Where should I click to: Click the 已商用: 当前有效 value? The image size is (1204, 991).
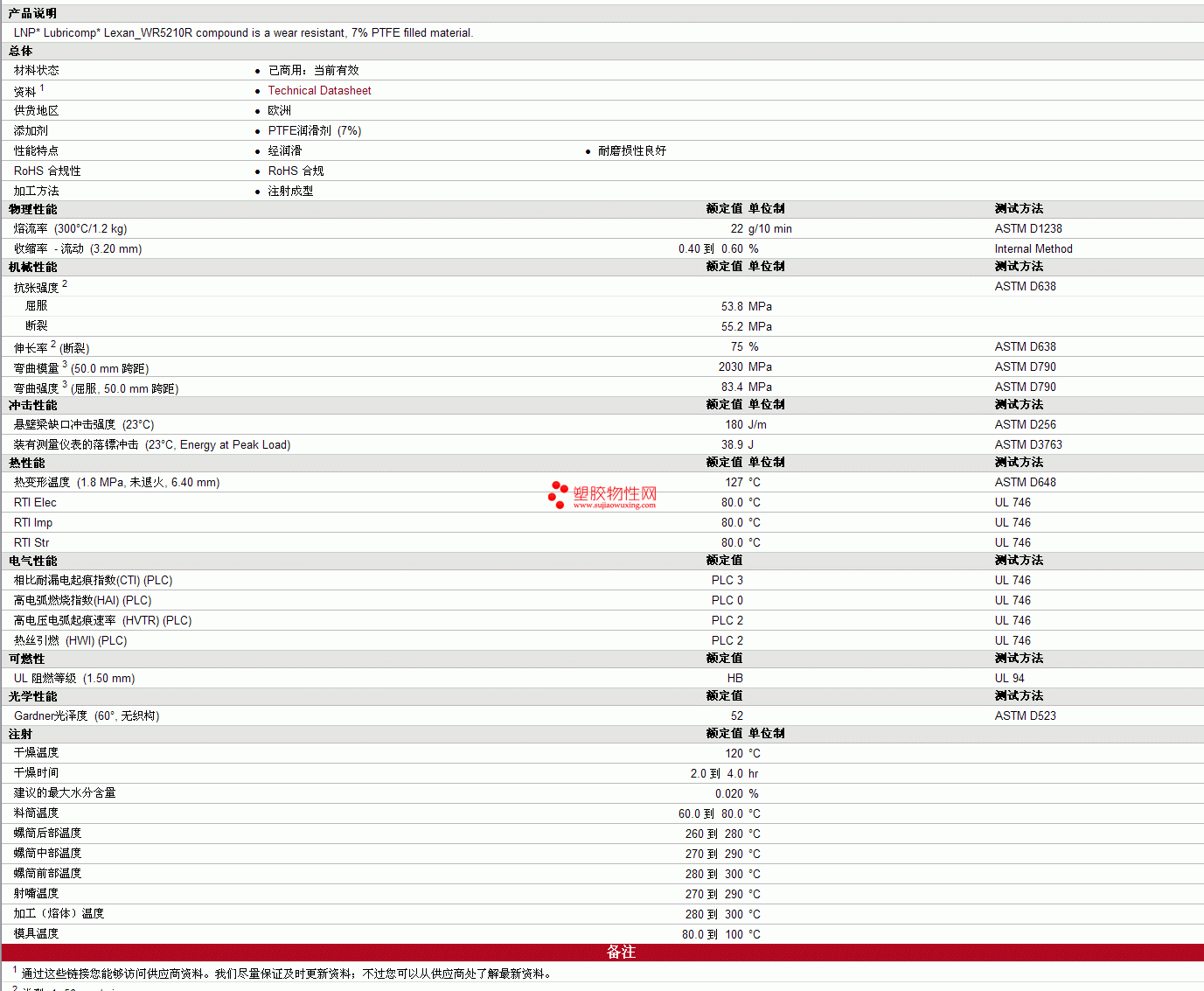coord(313,70)
